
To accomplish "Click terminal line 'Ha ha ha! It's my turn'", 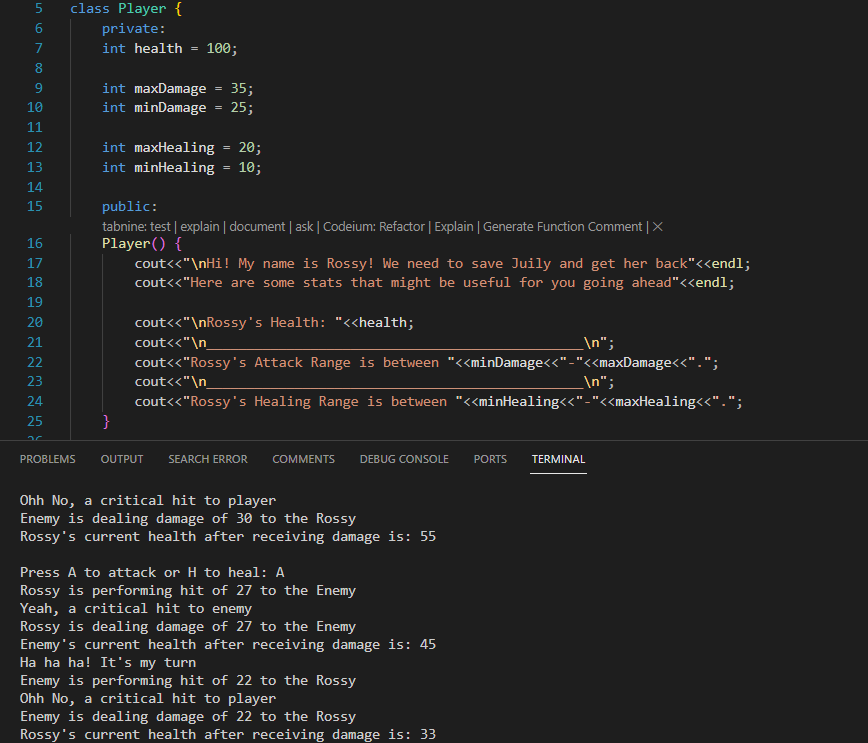I will [108, 663].
